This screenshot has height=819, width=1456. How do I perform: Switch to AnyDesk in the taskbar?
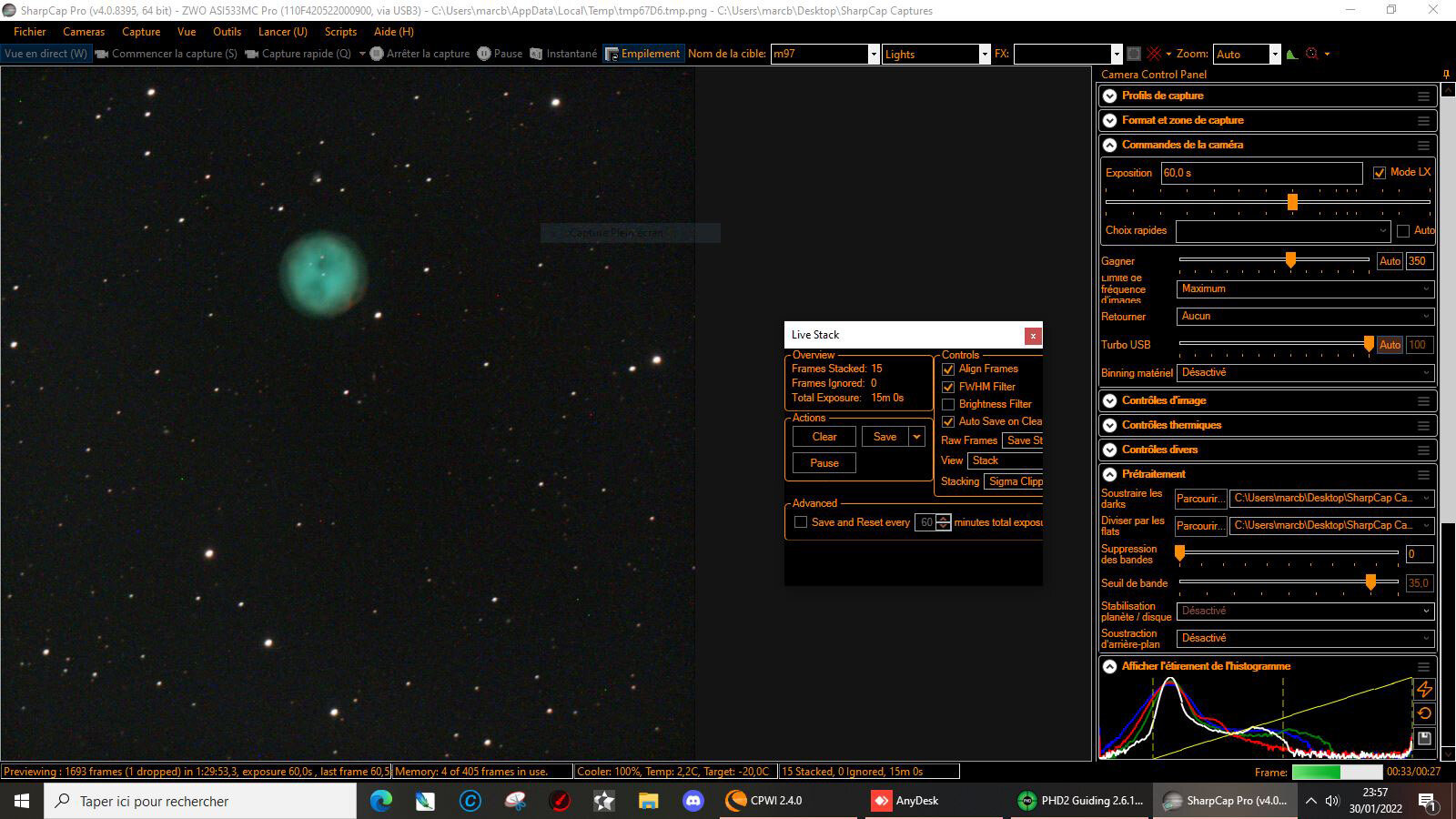(x=934, y=801)
